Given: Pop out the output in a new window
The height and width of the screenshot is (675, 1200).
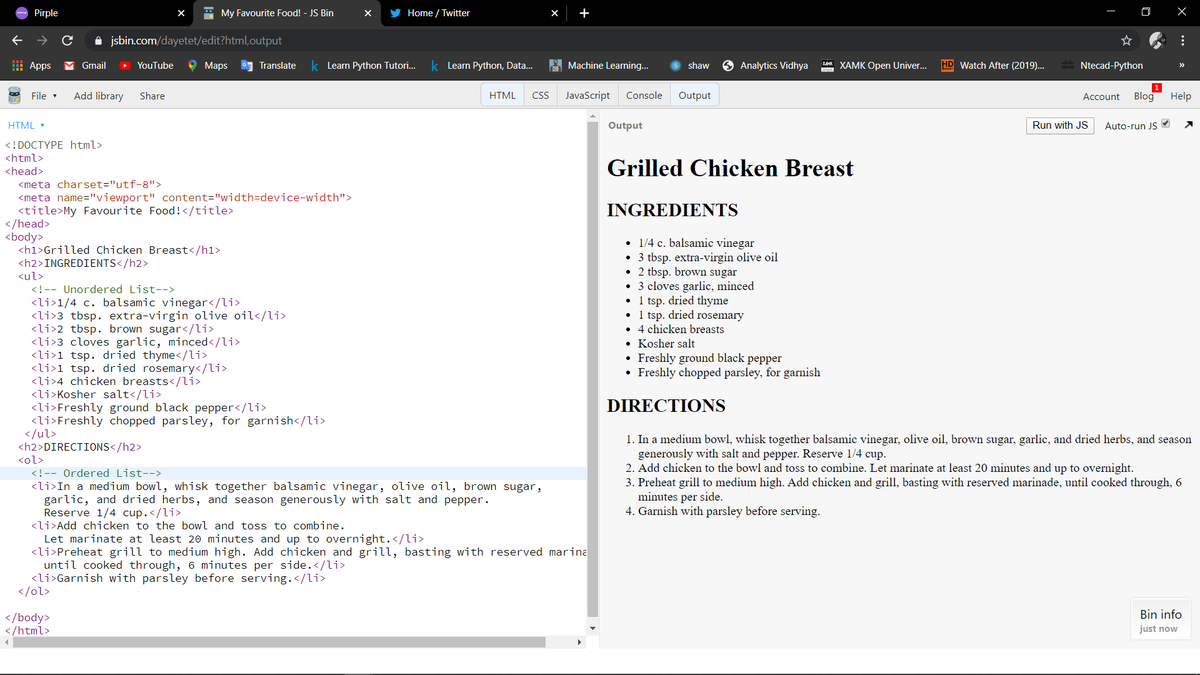Looking at the screenshot, I should pyautogui.click(x=1188, y=125).
